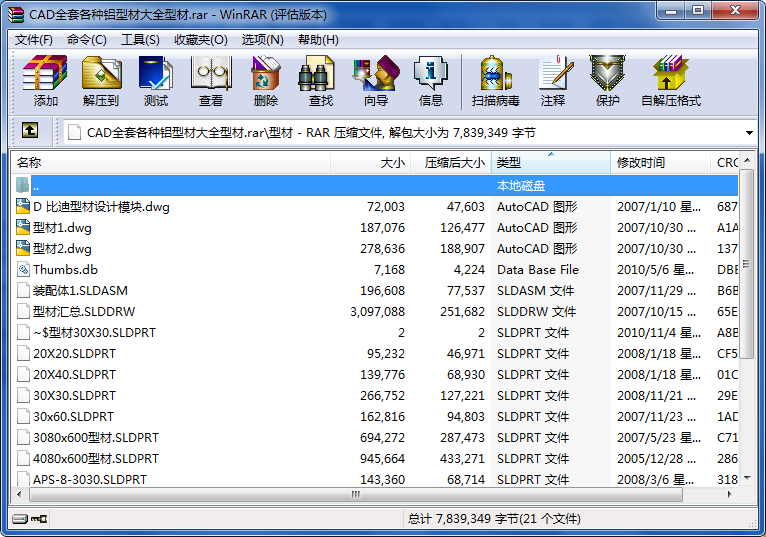Click the horizontal scrollbar left arrow
The image size is (766, 537).
coord(19,494)
